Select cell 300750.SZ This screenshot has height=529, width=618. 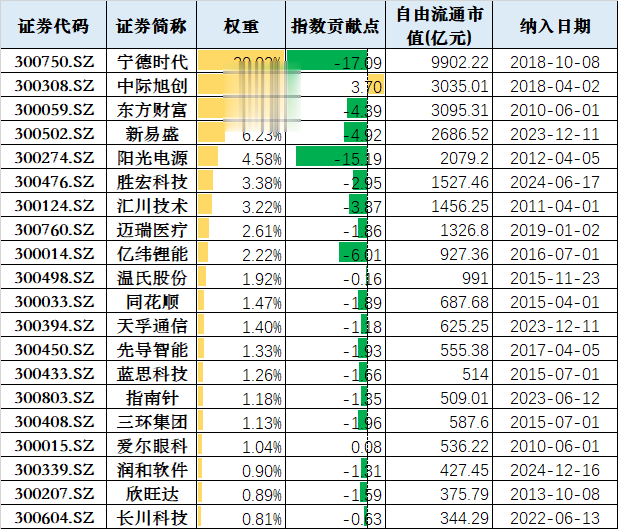pyautogui.click(x=54, y=62)
